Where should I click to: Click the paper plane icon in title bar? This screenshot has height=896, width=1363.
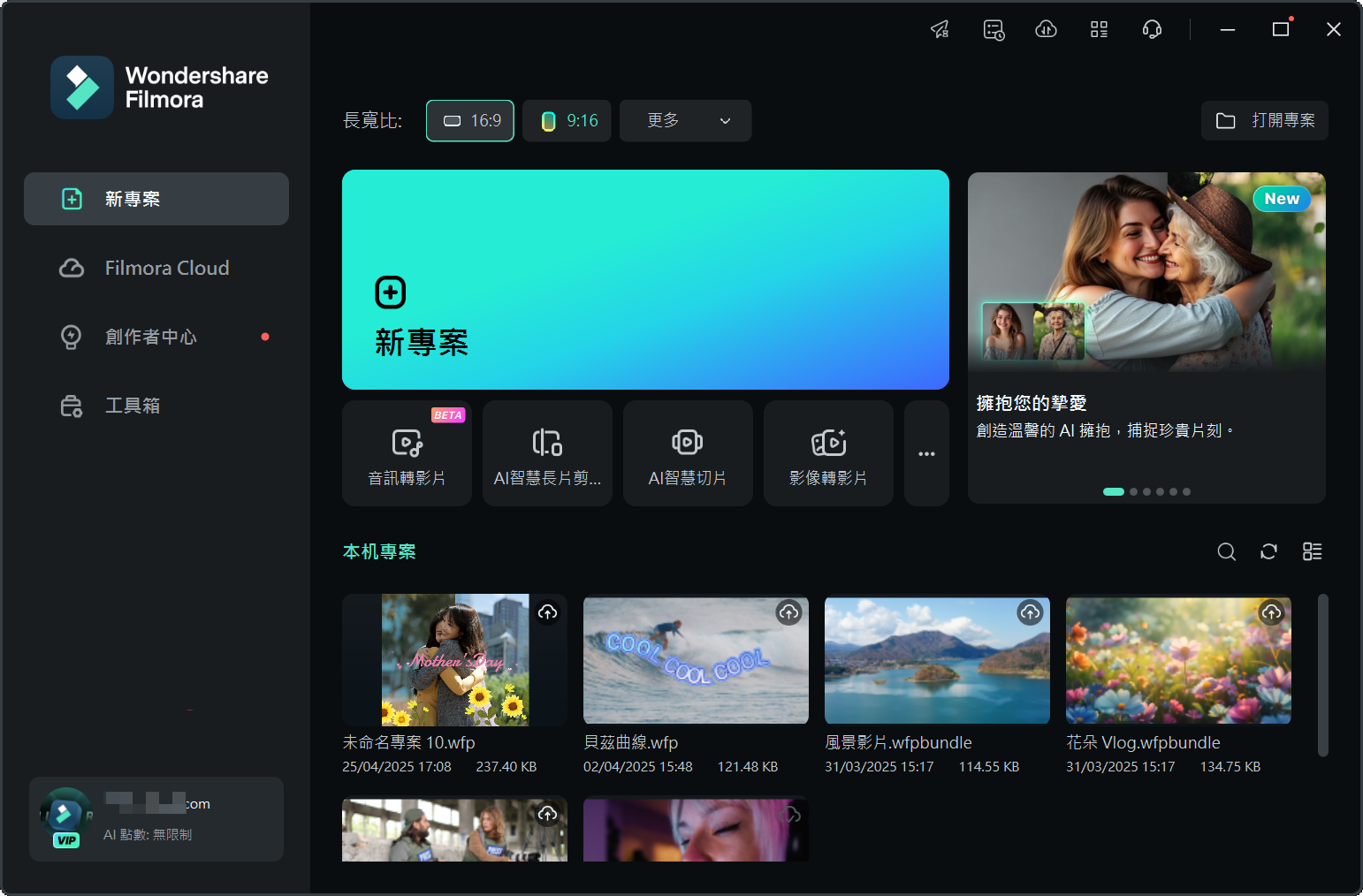pos(940,30)
